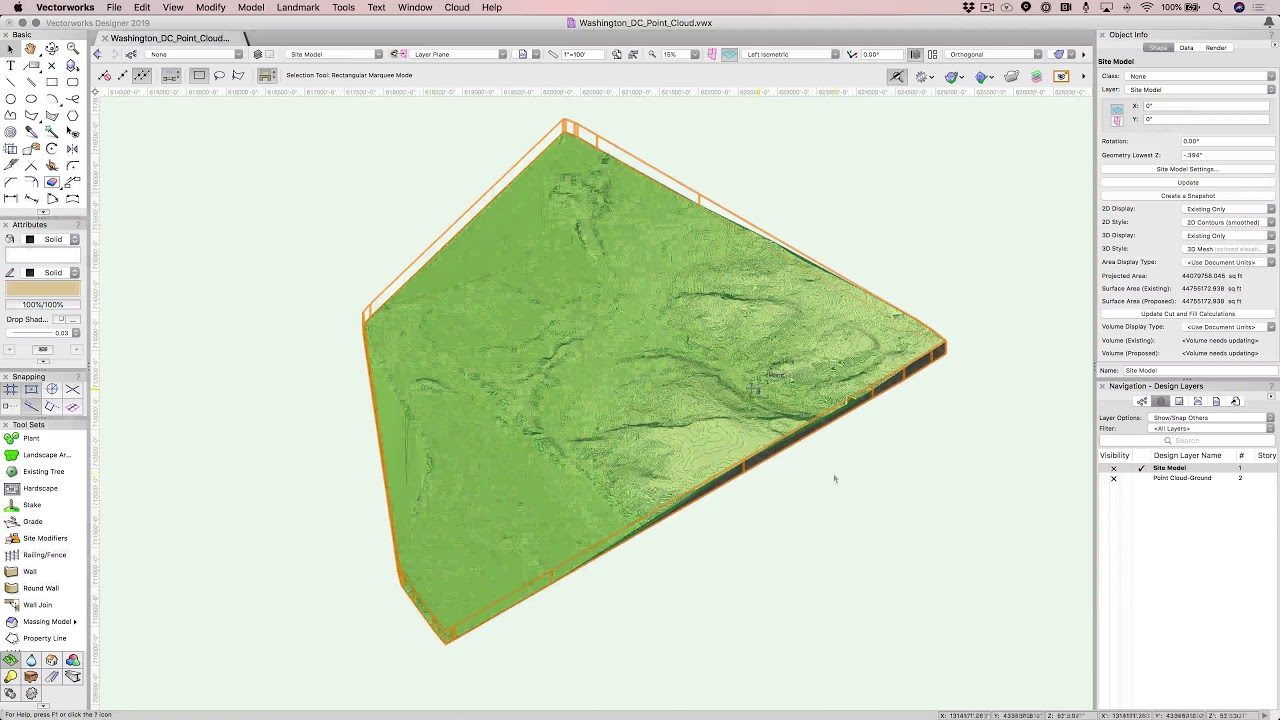
Task: Open the Classes tab icon in Navigation
Action: (x=1142, y=401)
